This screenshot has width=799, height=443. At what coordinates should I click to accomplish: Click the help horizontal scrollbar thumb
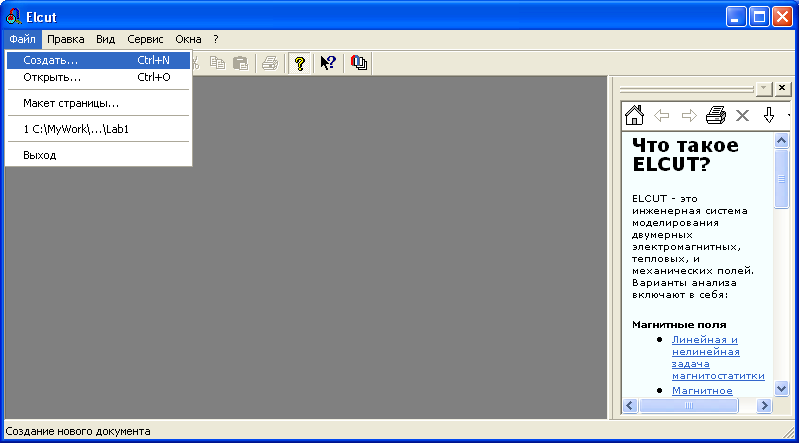pyautogui.click(x=688, y=406)
